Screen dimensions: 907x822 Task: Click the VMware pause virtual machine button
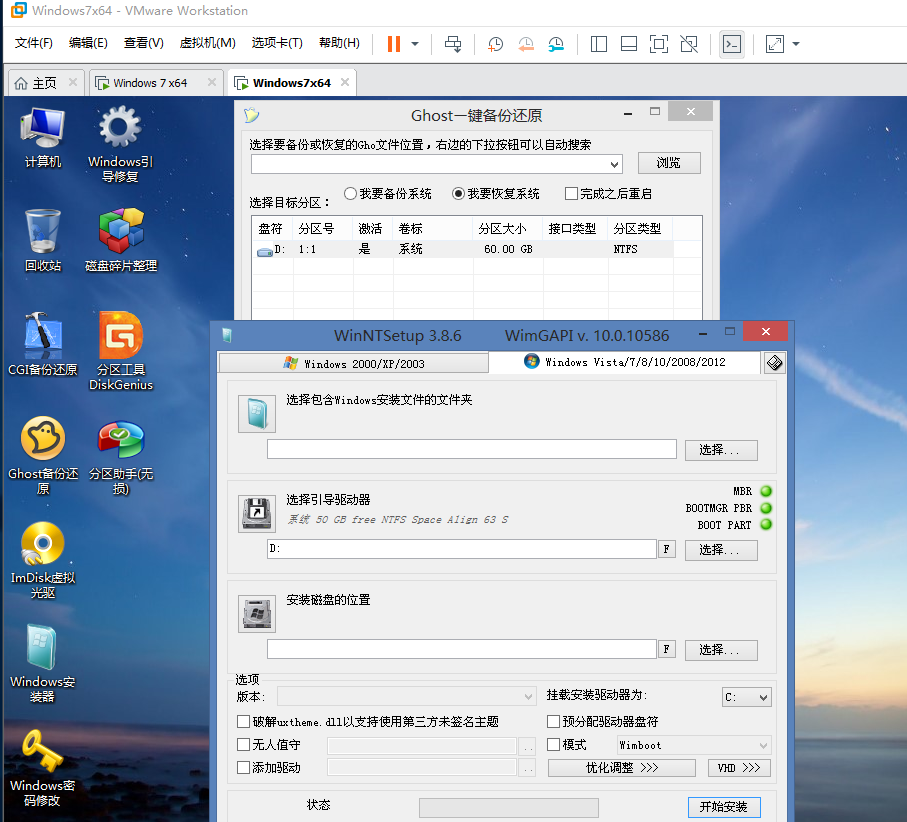(394, 44)
